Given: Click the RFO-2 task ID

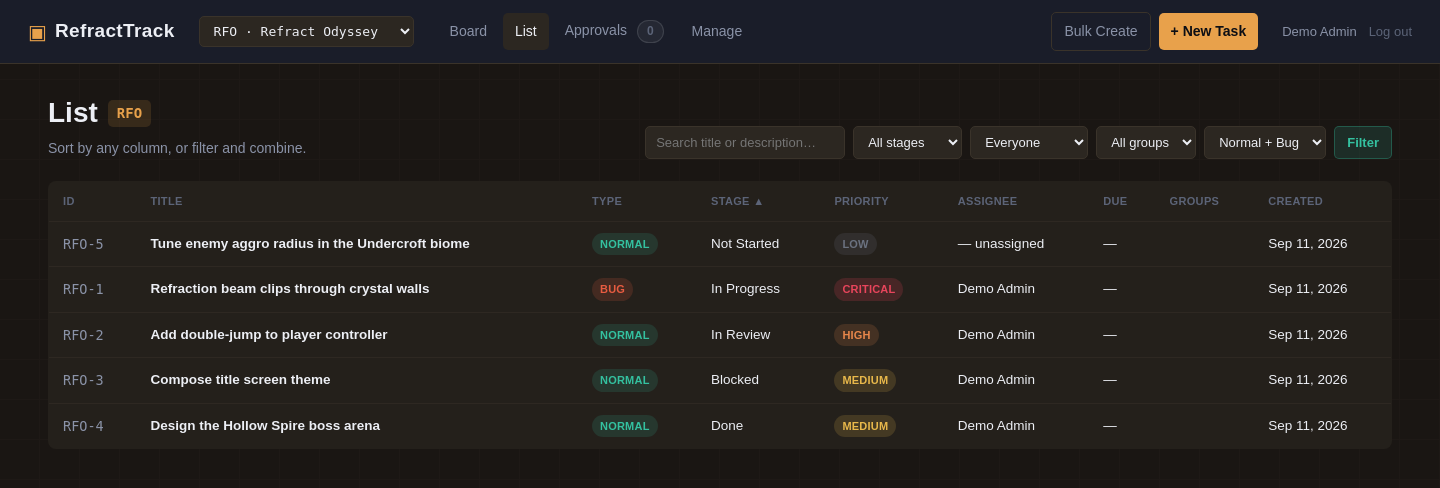Looking at the screenshot, I should pyautogui.click(x=83, y=335).
